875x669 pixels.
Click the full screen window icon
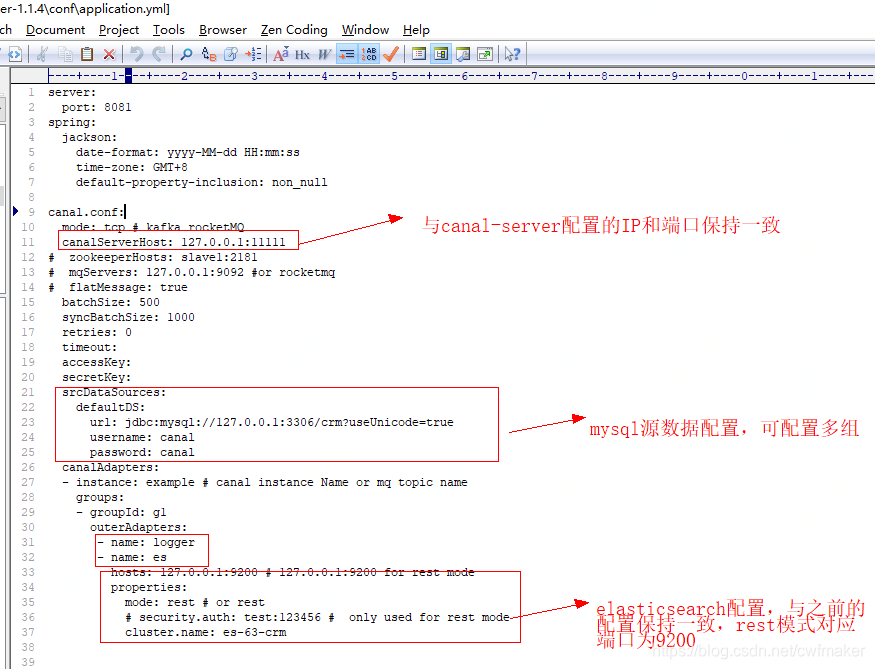485,54
